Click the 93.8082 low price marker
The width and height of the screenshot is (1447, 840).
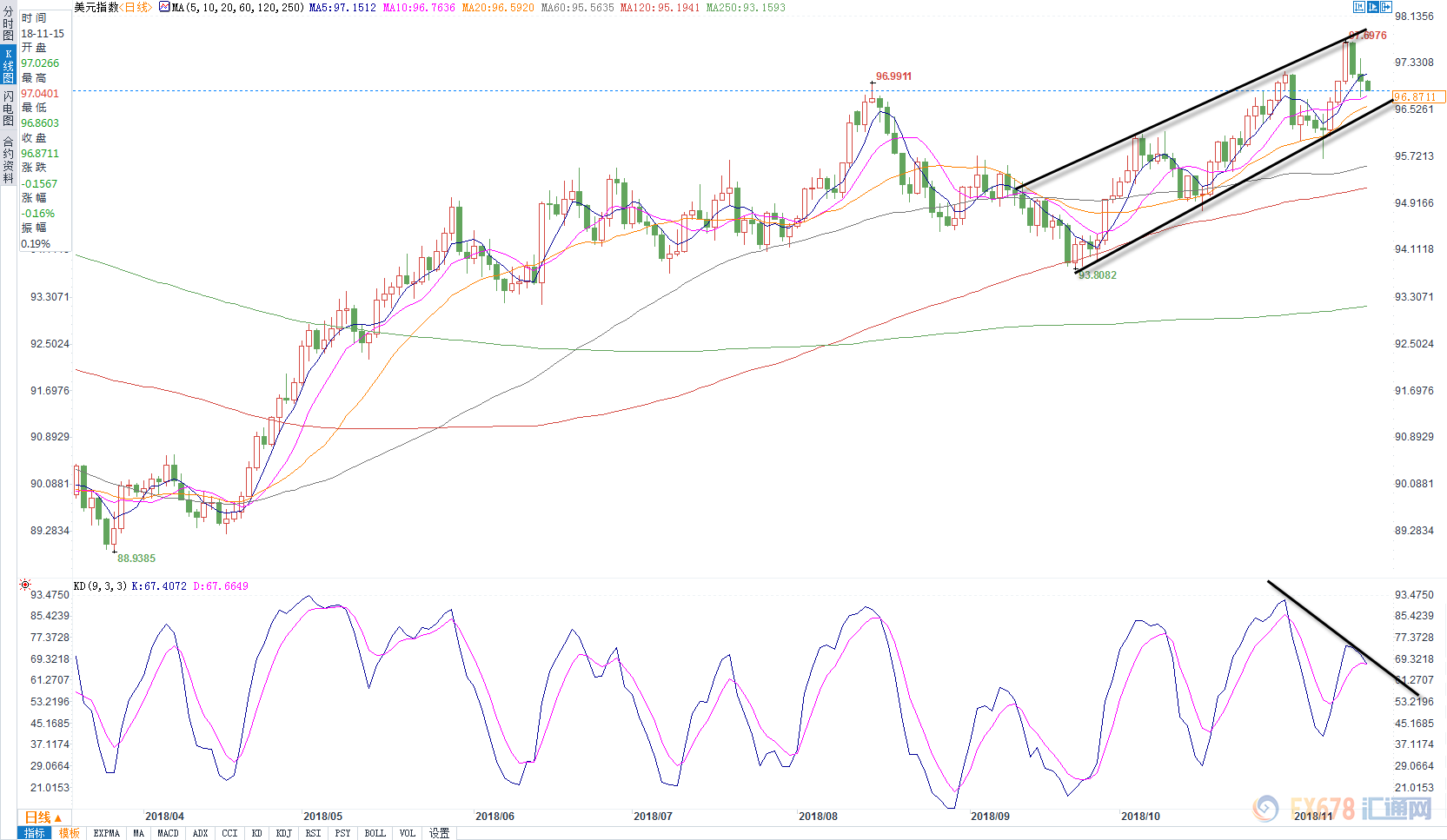tap(1098, 275)
